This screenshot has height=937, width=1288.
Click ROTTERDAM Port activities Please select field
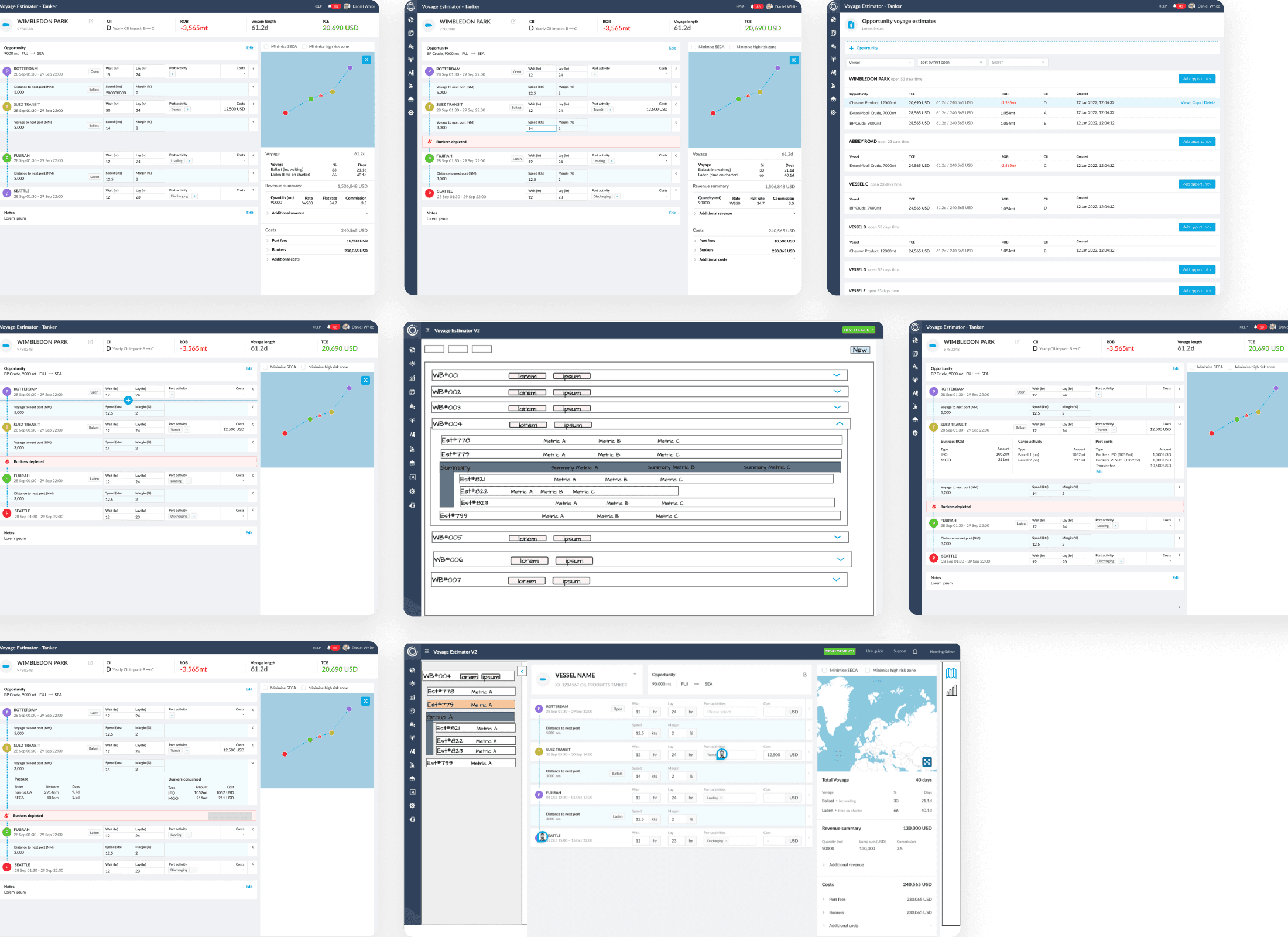(x=729, y=712)
